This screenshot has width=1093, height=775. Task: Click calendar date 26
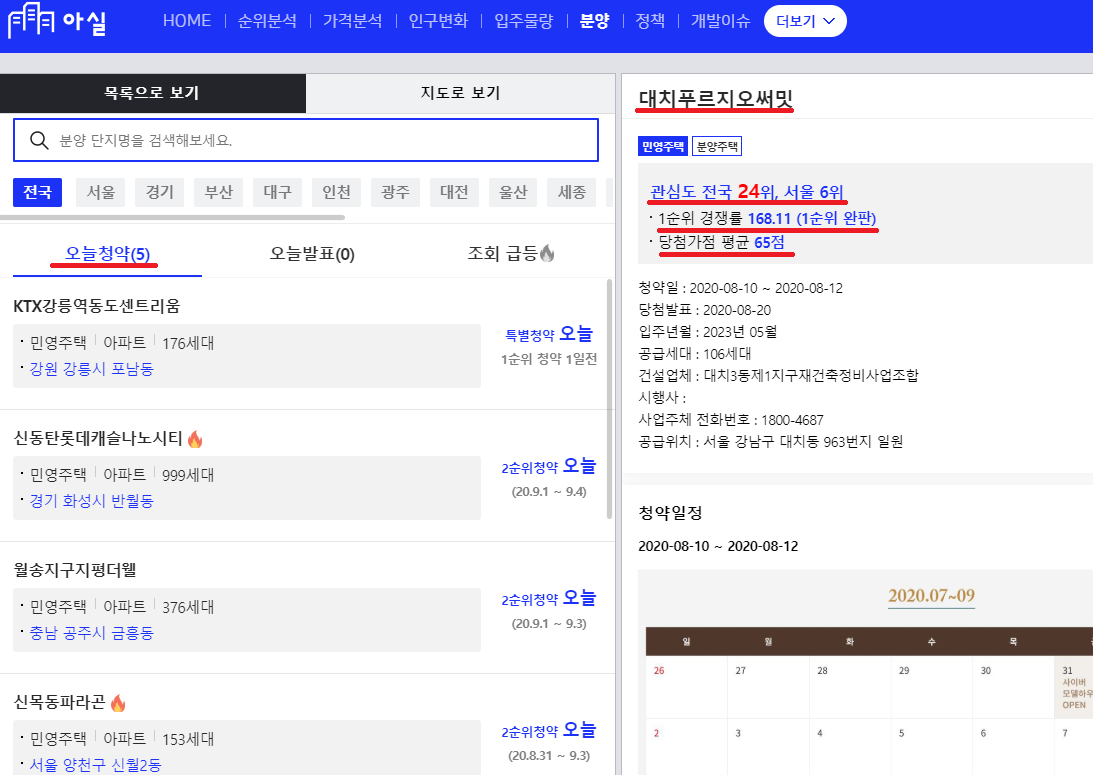coord(659,670)
